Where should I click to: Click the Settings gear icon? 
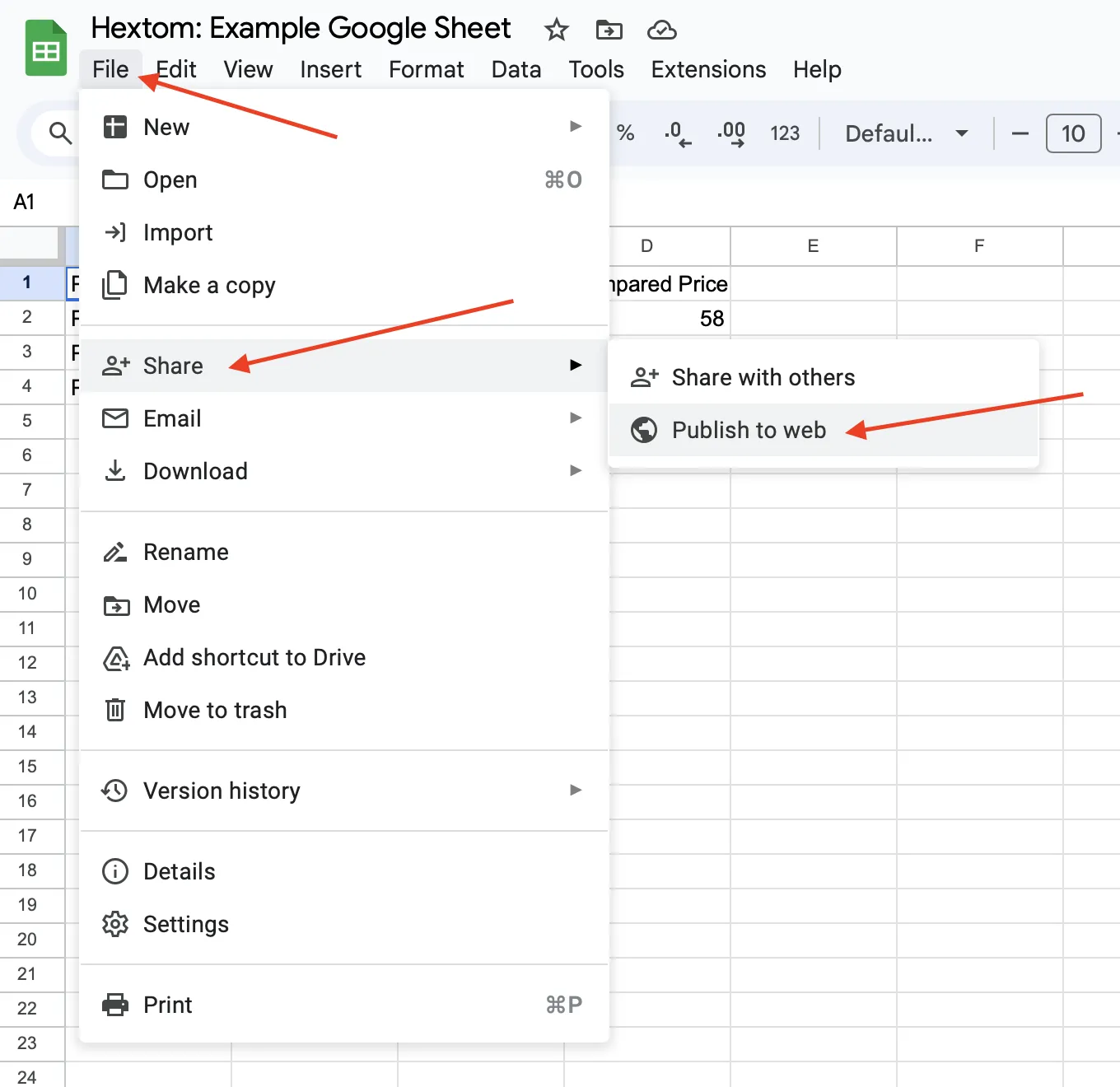pyautogui.click(x=115, y=924)
